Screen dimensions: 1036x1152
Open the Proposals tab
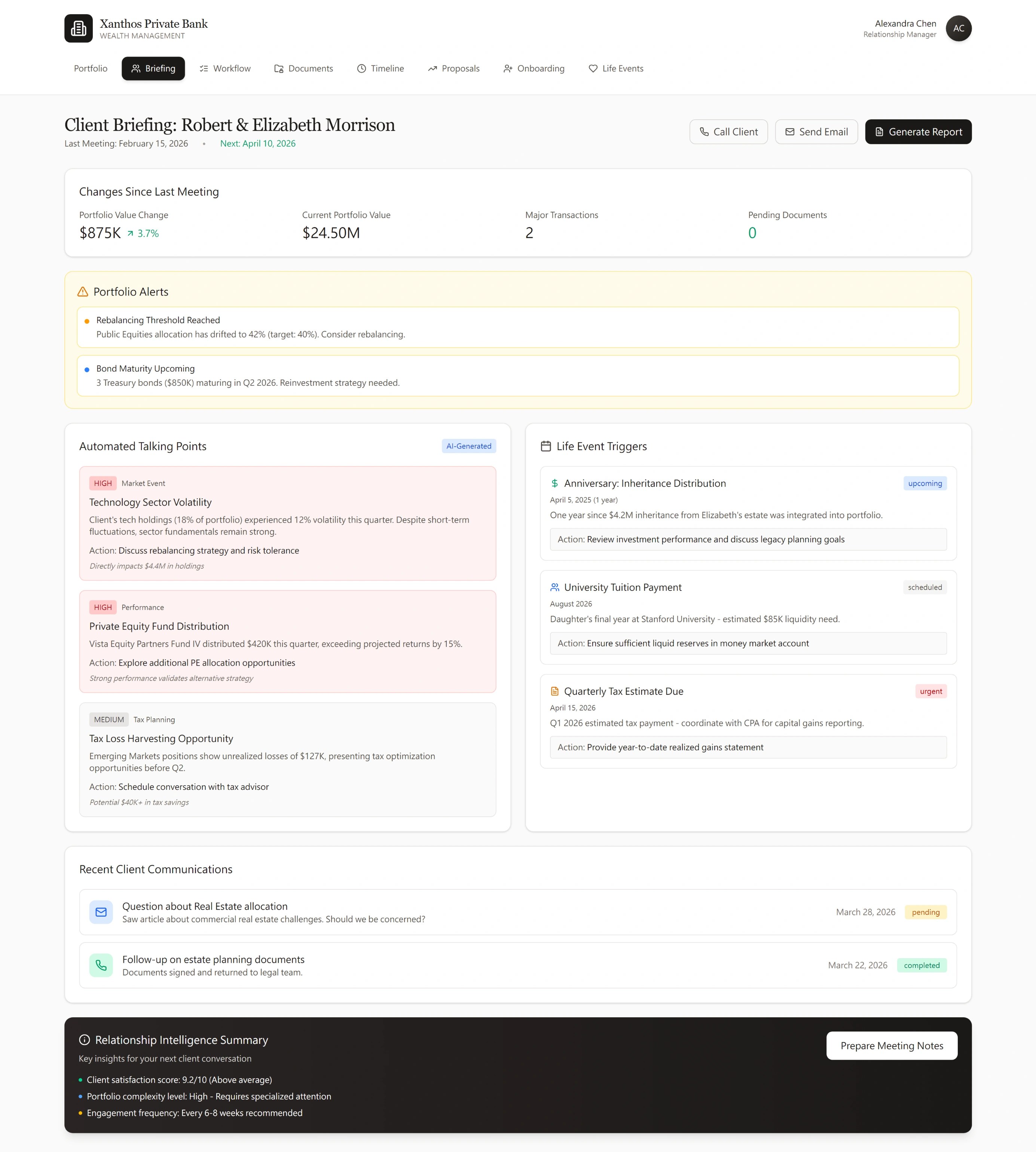coord(454,68)
